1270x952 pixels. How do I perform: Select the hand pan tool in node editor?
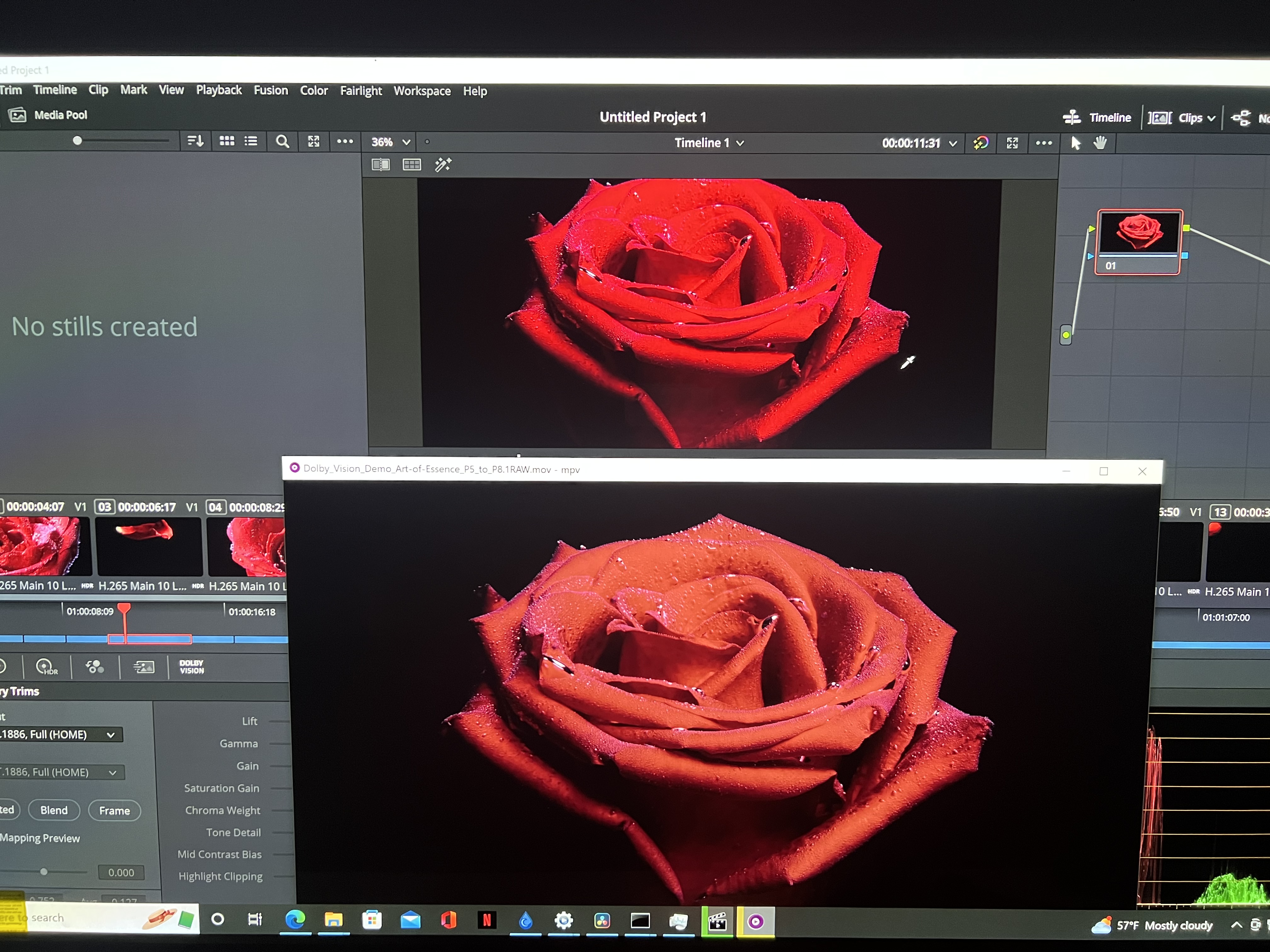pos(1100,143)
